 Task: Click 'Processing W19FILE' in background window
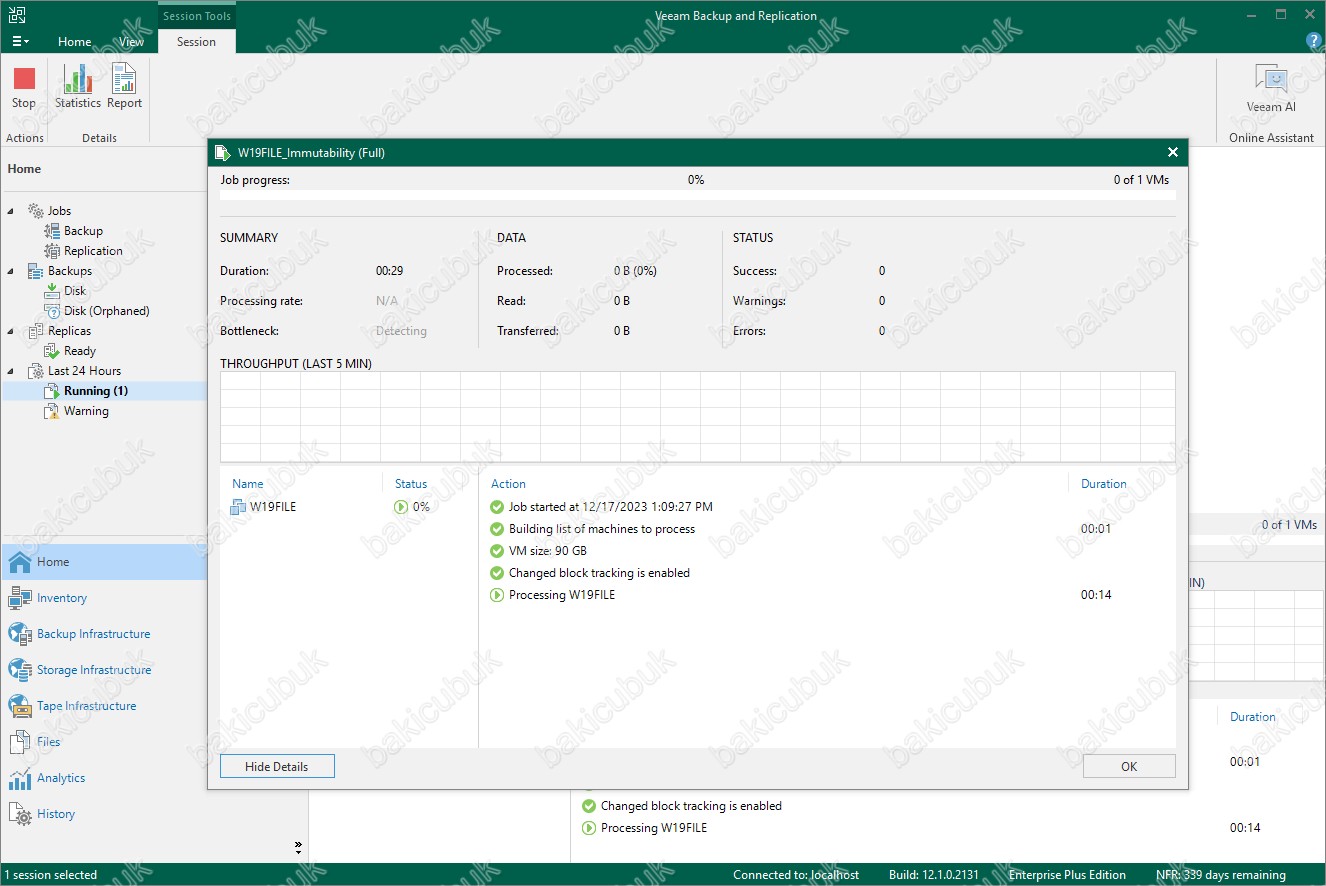tap(653, 828)
